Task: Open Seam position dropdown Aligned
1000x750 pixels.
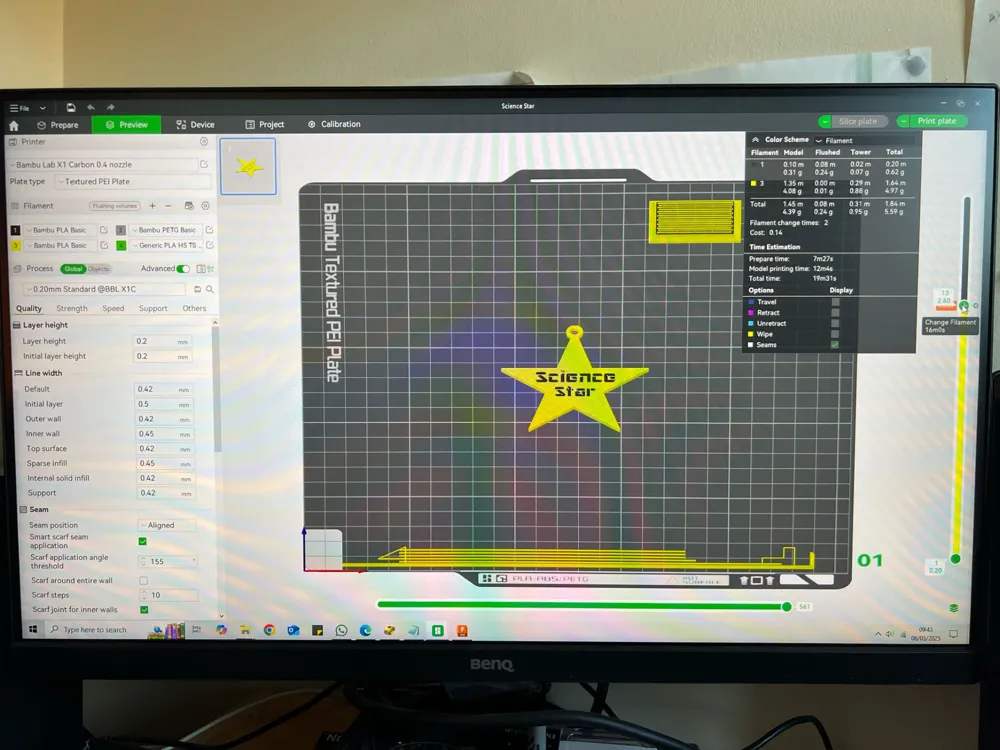Action: [x=167, y=526]
